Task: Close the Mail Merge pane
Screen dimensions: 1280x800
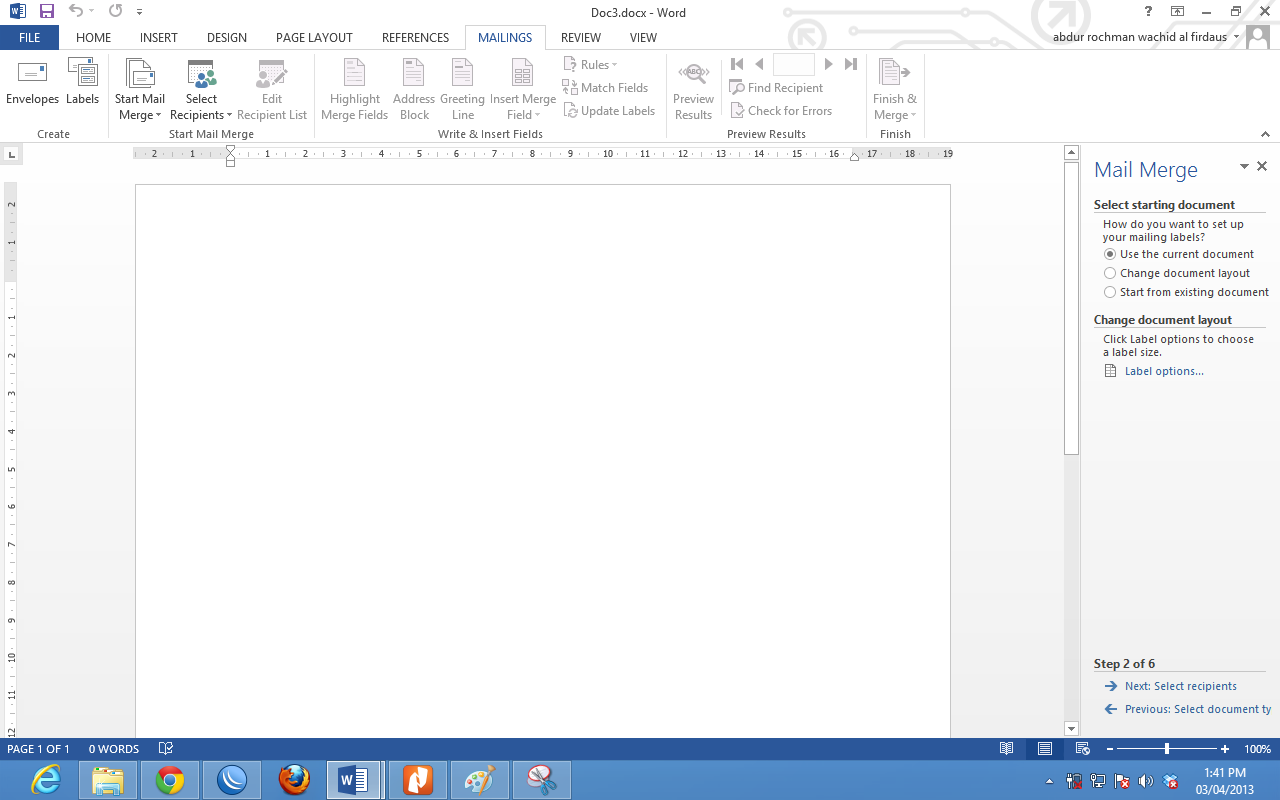Action: coord(1262,167)
